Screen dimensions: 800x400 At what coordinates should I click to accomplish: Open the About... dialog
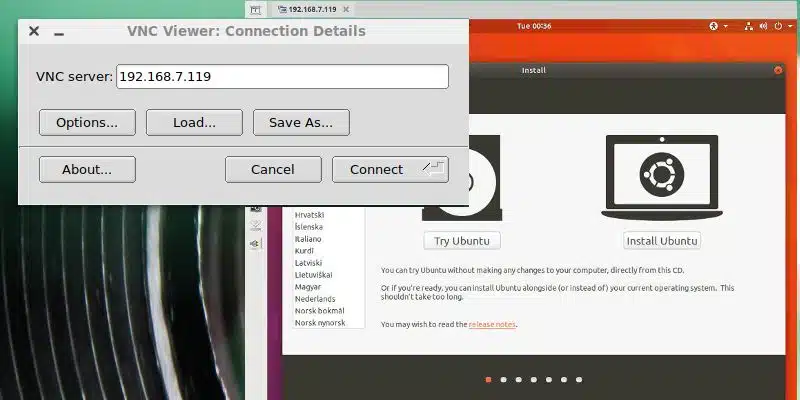coord(87,169)
